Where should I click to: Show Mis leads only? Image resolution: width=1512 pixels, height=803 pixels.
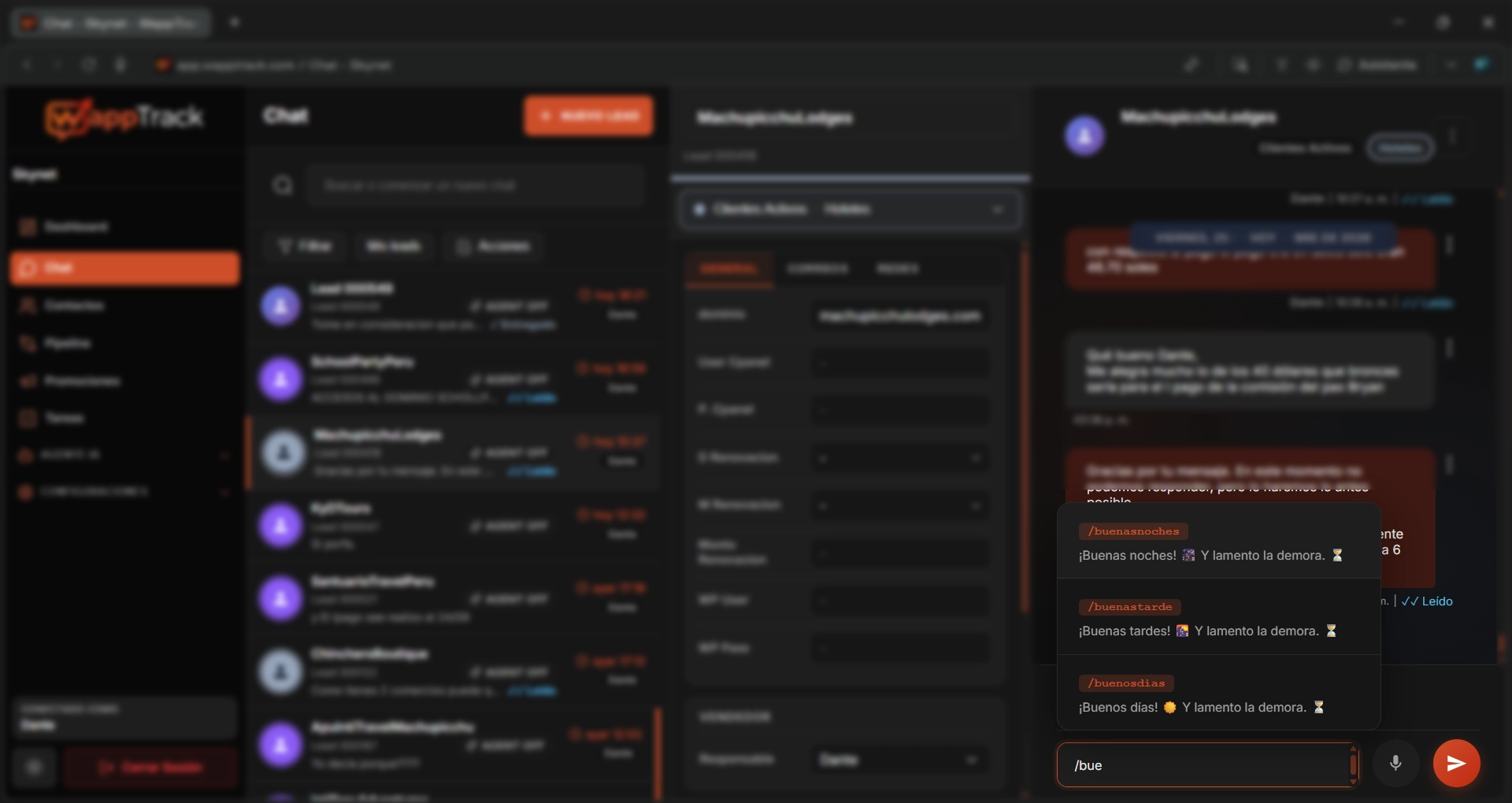point(393,246)
